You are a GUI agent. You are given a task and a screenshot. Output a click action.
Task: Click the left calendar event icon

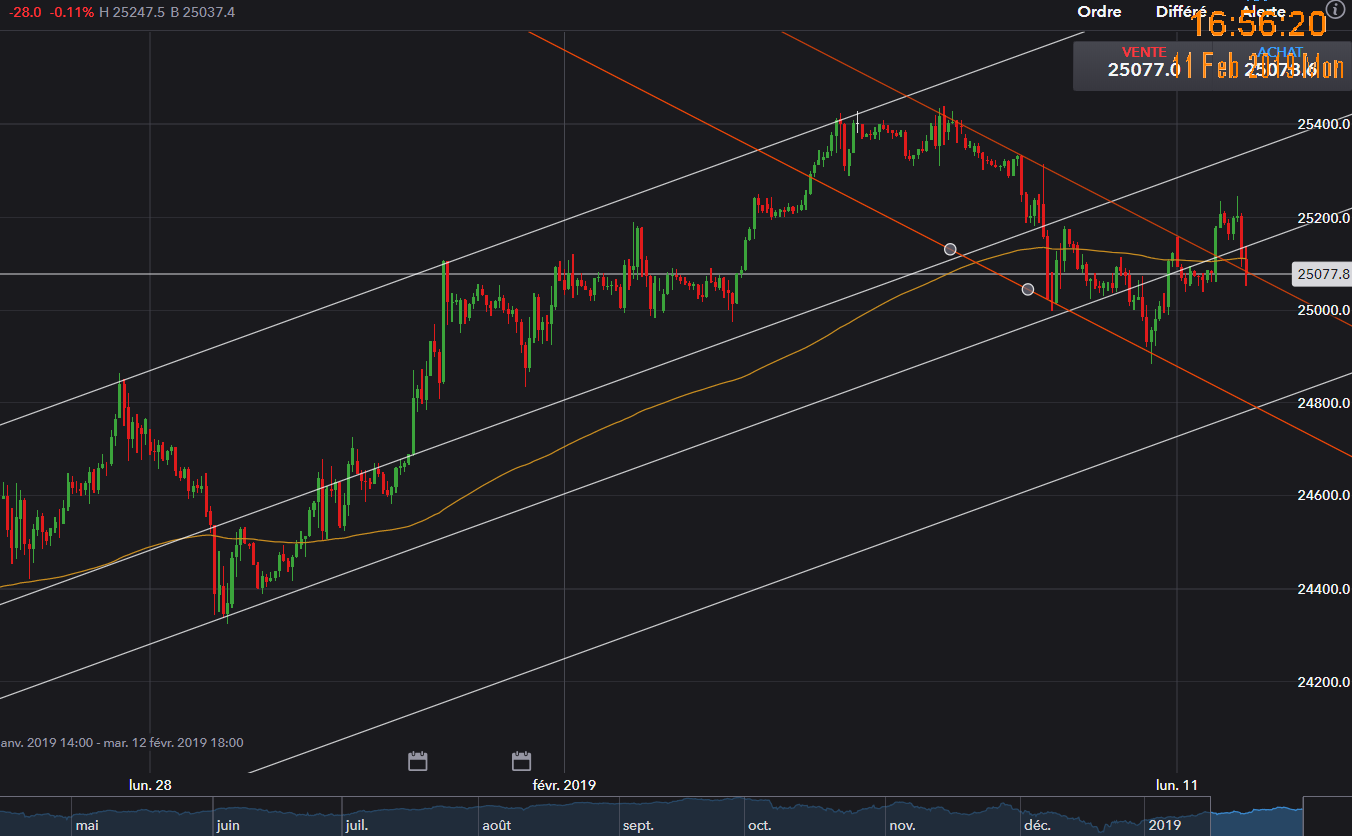point(418,761)
